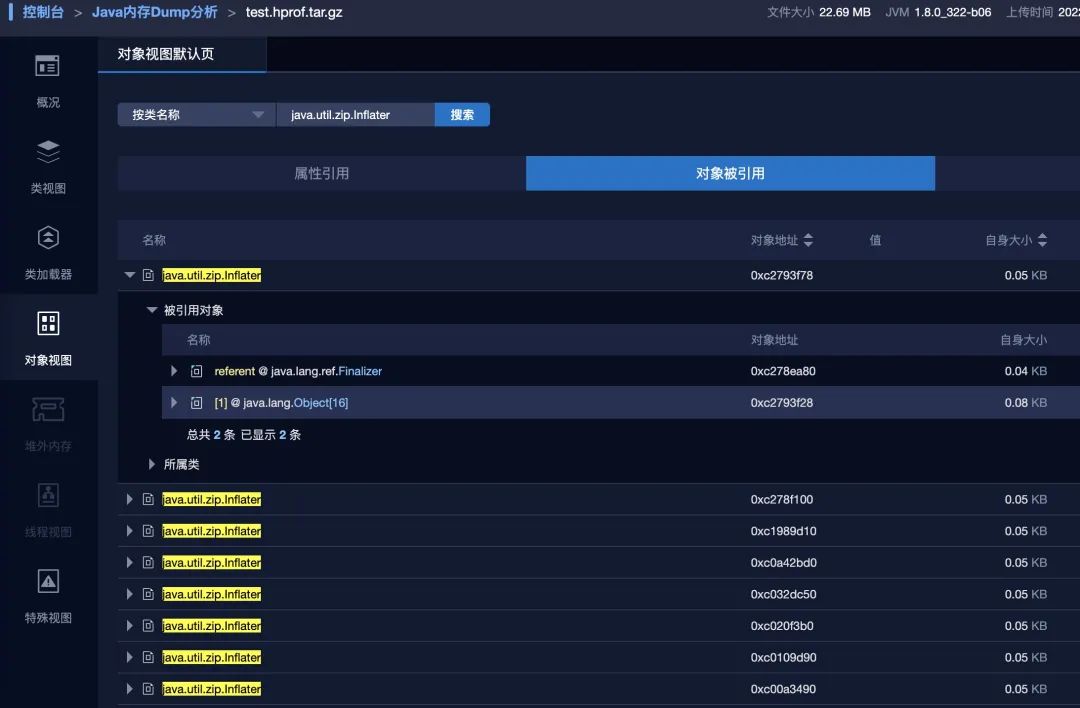Click object icon of Inflater row 0xc278f100
1080x708 pixels.
148,499
